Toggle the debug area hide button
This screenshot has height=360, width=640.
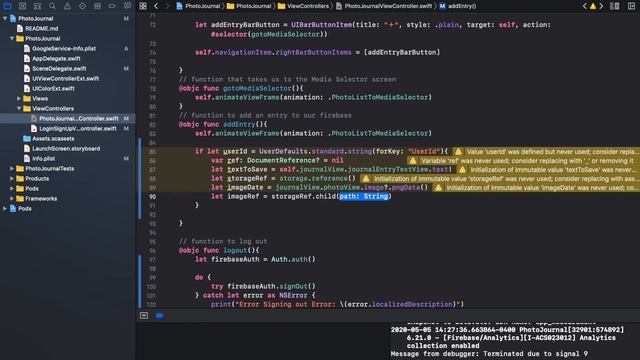pyautogui.click(x=144, y=316)
